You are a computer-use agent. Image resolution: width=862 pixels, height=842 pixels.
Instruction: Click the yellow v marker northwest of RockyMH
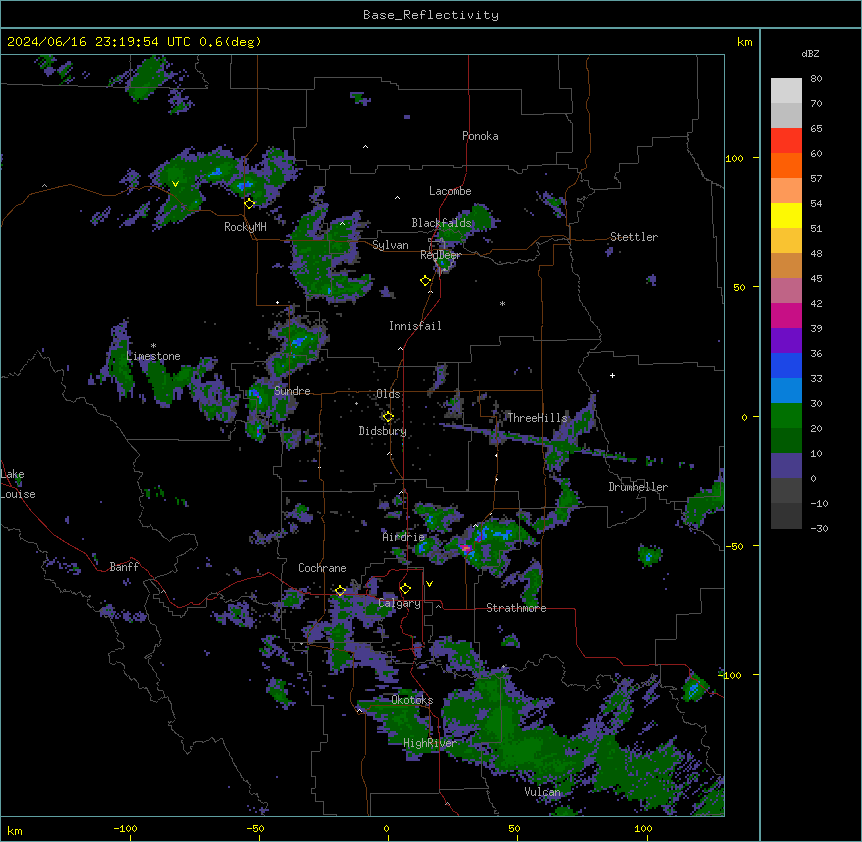pyautogui.click(x=175, y=184)
